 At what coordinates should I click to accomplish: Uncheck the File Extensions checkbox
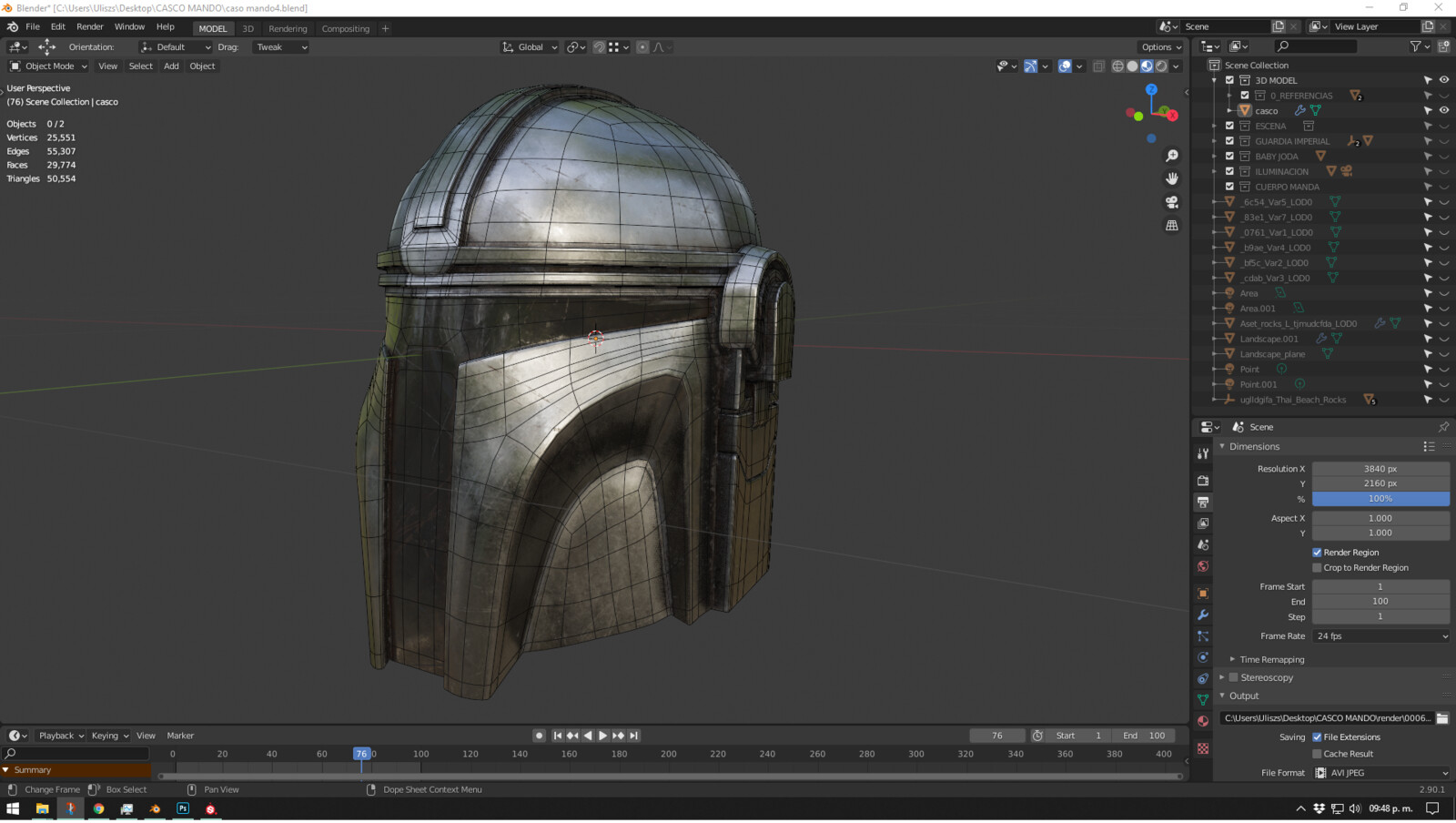(1317, 737)
